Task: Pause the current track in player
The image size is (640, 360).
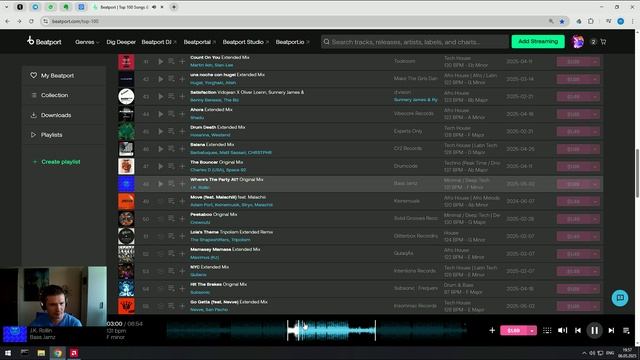Action: (594, 330)
